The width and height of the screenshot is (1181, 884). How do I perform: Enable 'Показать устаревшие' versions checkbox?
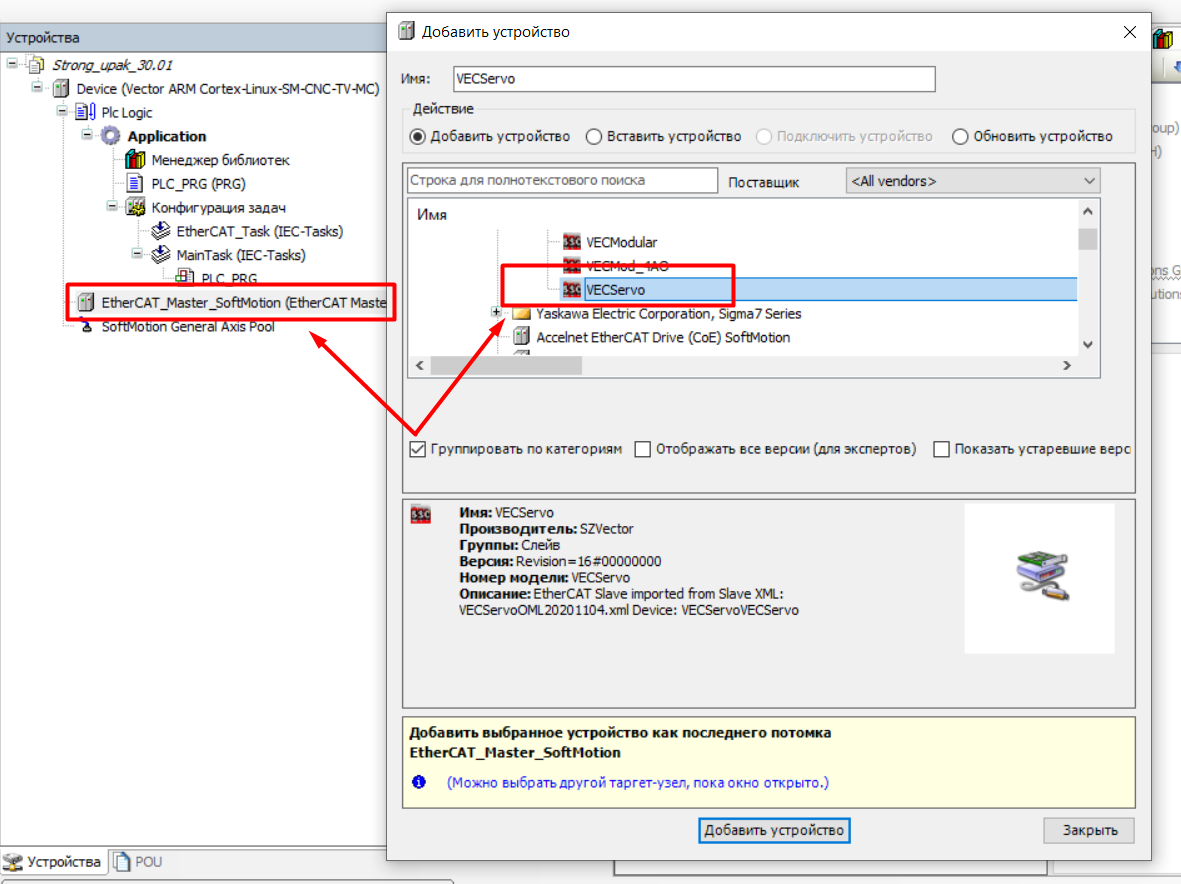(x=941, y=450)
